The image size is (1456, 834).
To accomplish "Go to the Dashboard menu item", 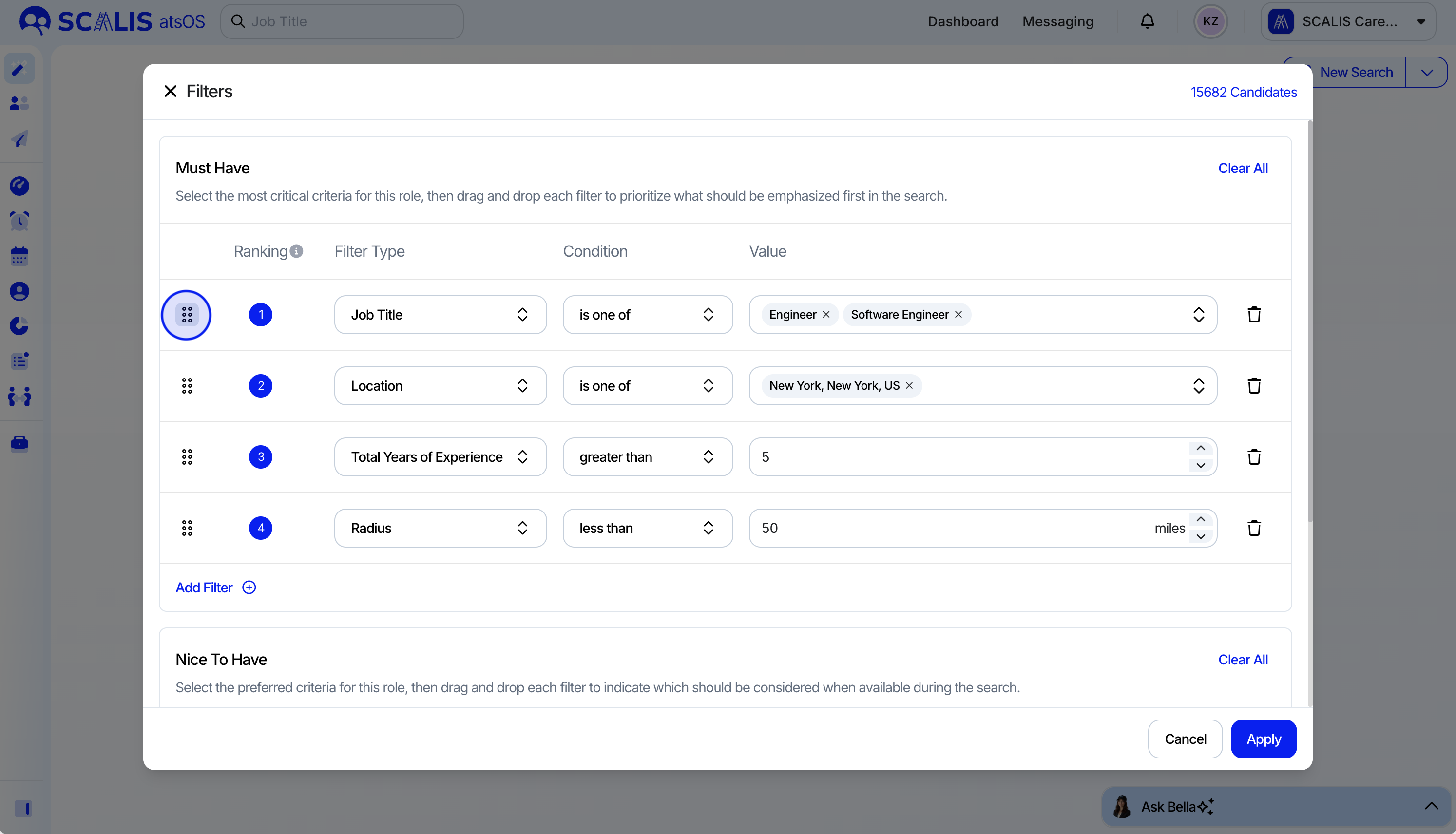I will [x=963, y=21].
